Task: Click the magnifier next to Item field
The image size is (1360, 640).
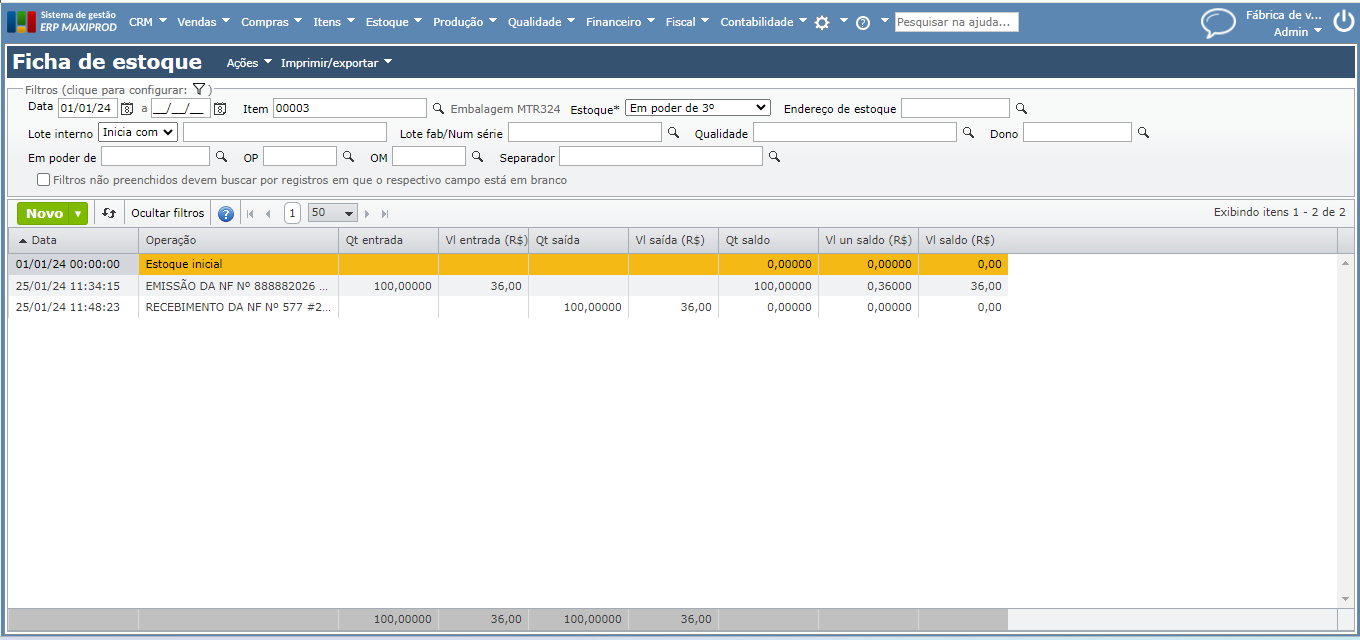Action: (x=438, y=108)
